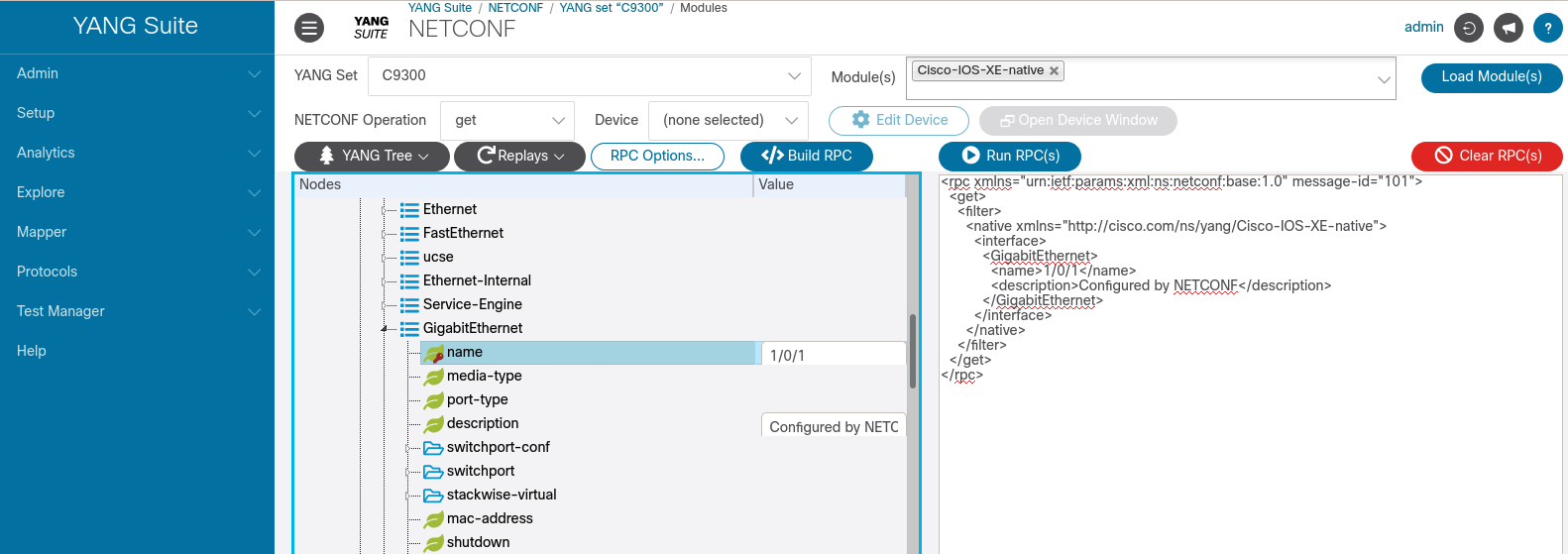Expand the Mapper sidebar section
This screenshot has height=554, width=1568.
pos(137,232)
